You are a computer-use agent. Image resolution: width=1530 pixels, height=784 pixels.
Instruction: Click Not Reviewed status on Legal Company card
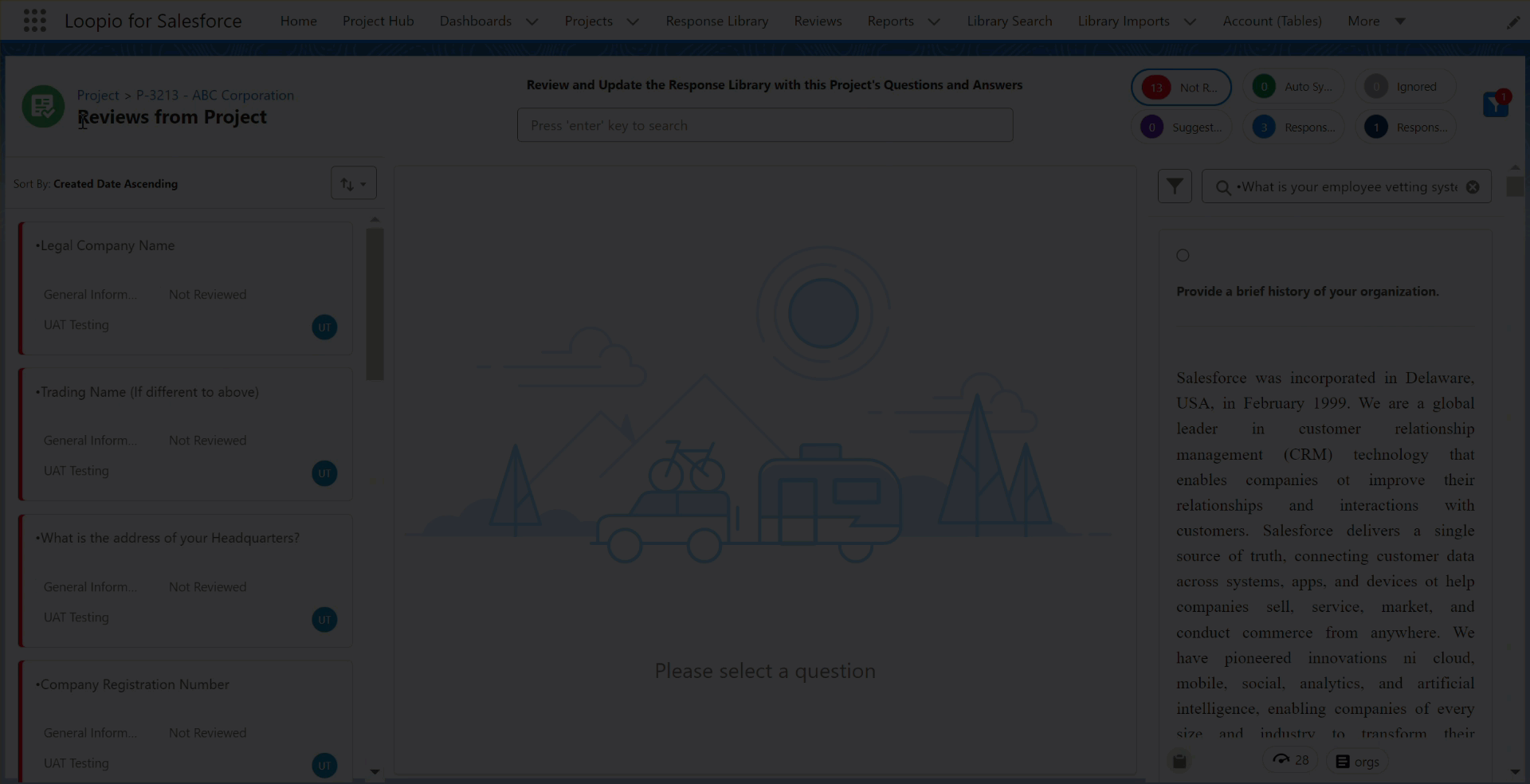[207, 294]
